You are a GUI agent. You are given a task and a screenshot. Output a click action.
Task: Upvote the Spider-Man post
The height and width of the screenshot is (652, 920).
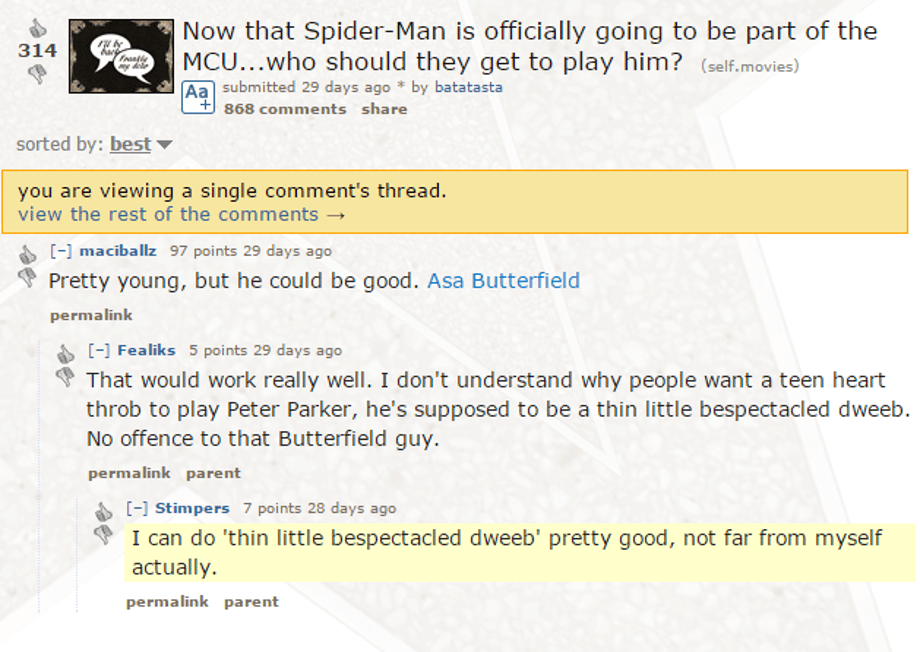[37, 28]
